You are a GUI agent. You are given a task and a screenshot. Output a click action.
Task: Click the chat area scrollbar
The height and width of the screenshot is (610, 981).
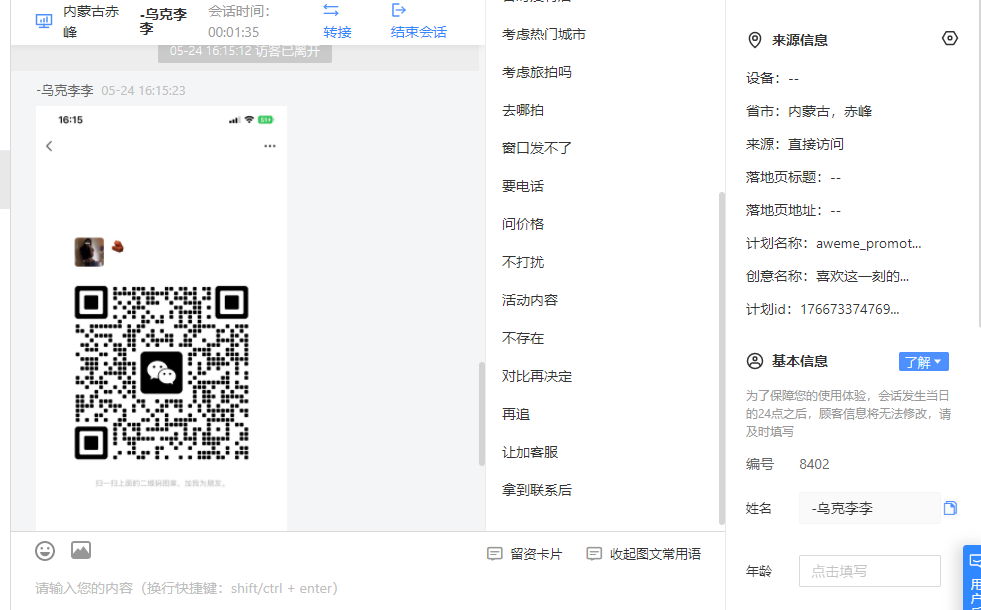pos(482,414)
